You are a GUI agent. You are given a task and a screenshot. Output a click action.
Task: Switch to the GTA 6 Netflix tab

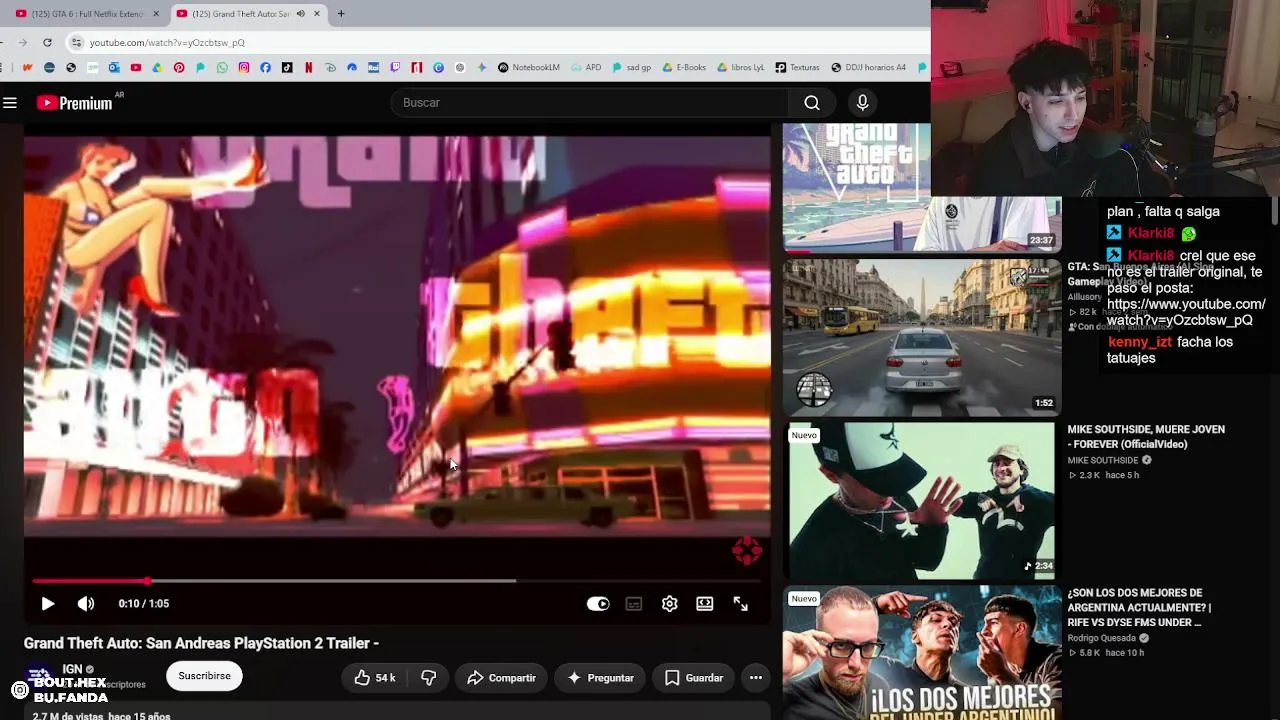(88, 14)
